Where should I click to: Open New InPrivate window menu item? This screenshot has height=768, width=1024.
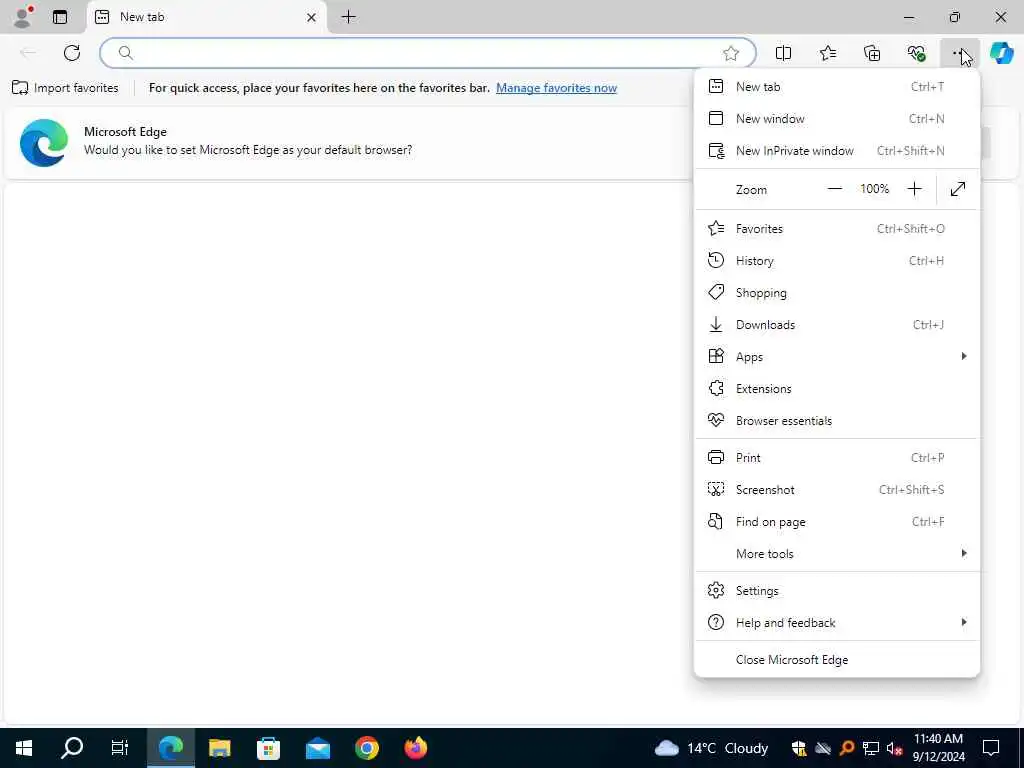[x=837, y=151]
